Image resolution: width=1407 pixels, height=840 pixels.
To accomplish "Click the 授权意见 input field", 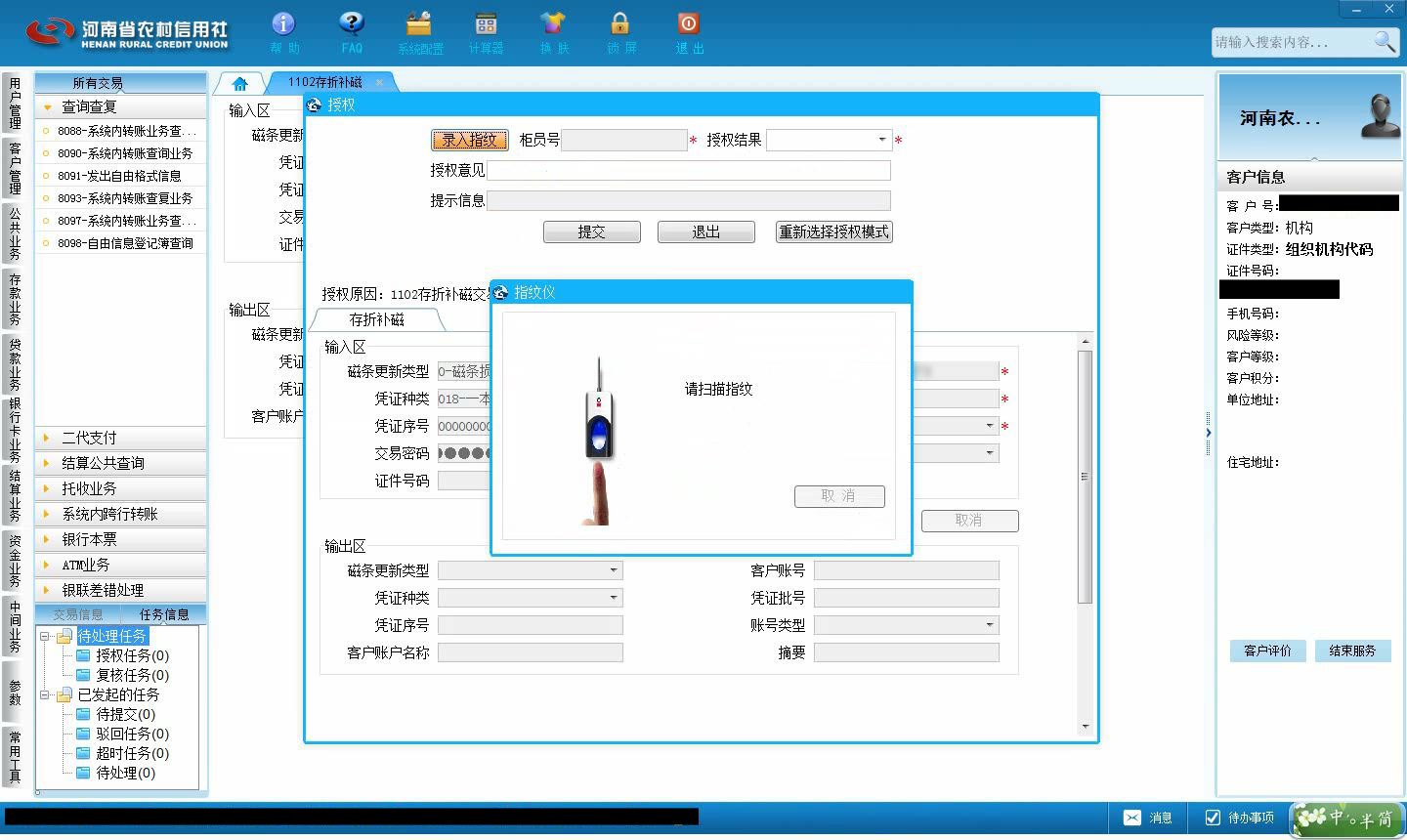I will tap(689, 170).
